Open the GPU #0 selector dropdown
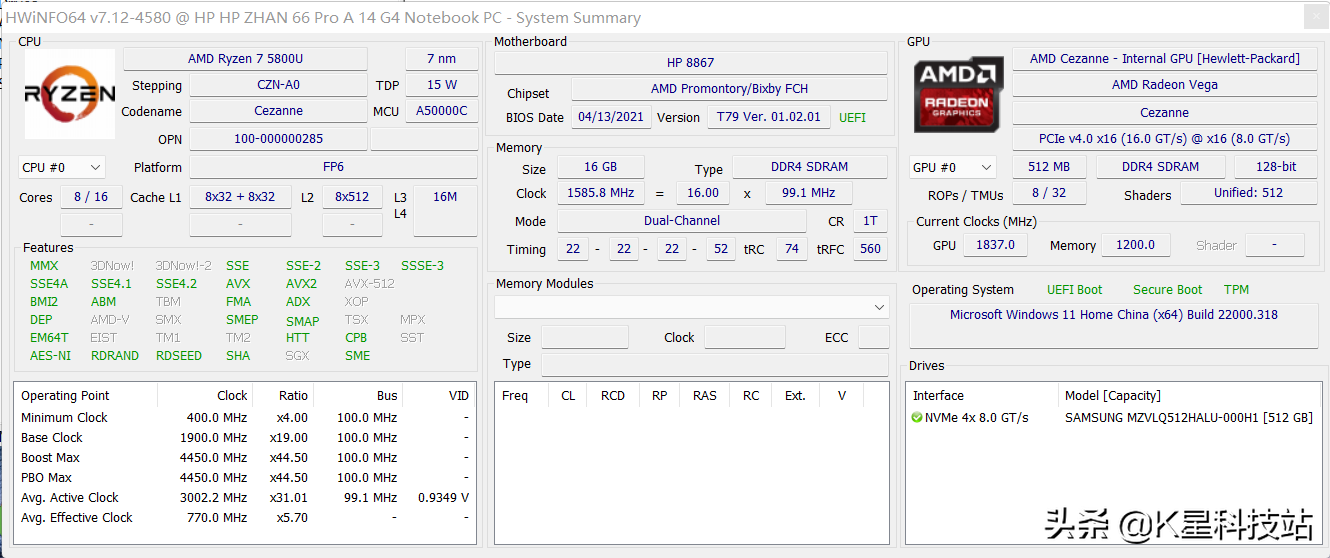The image size is (1330, 558). [x=953, y=167]
